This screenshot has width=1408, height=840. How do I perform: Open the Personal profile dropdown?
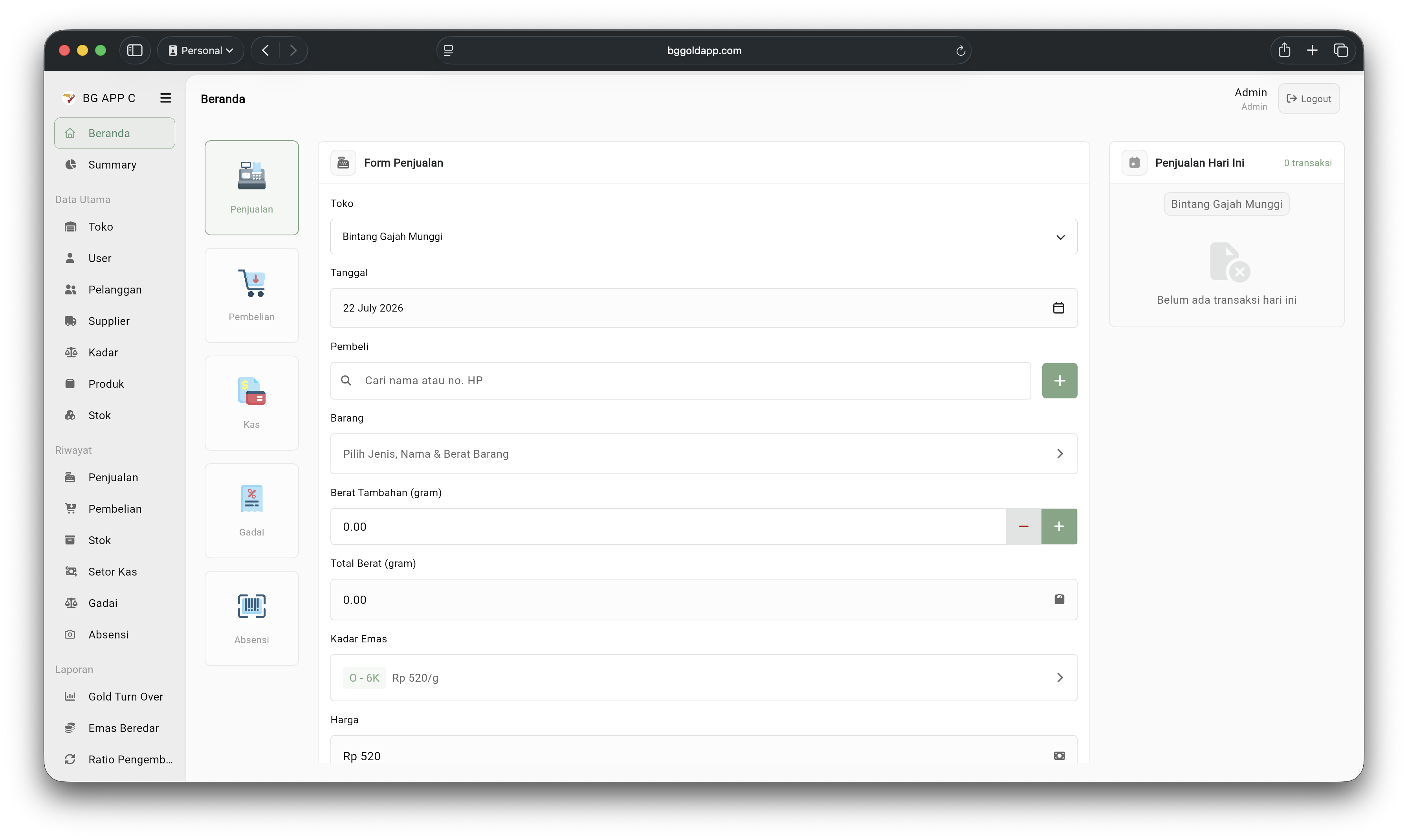(x=201, y=50)
